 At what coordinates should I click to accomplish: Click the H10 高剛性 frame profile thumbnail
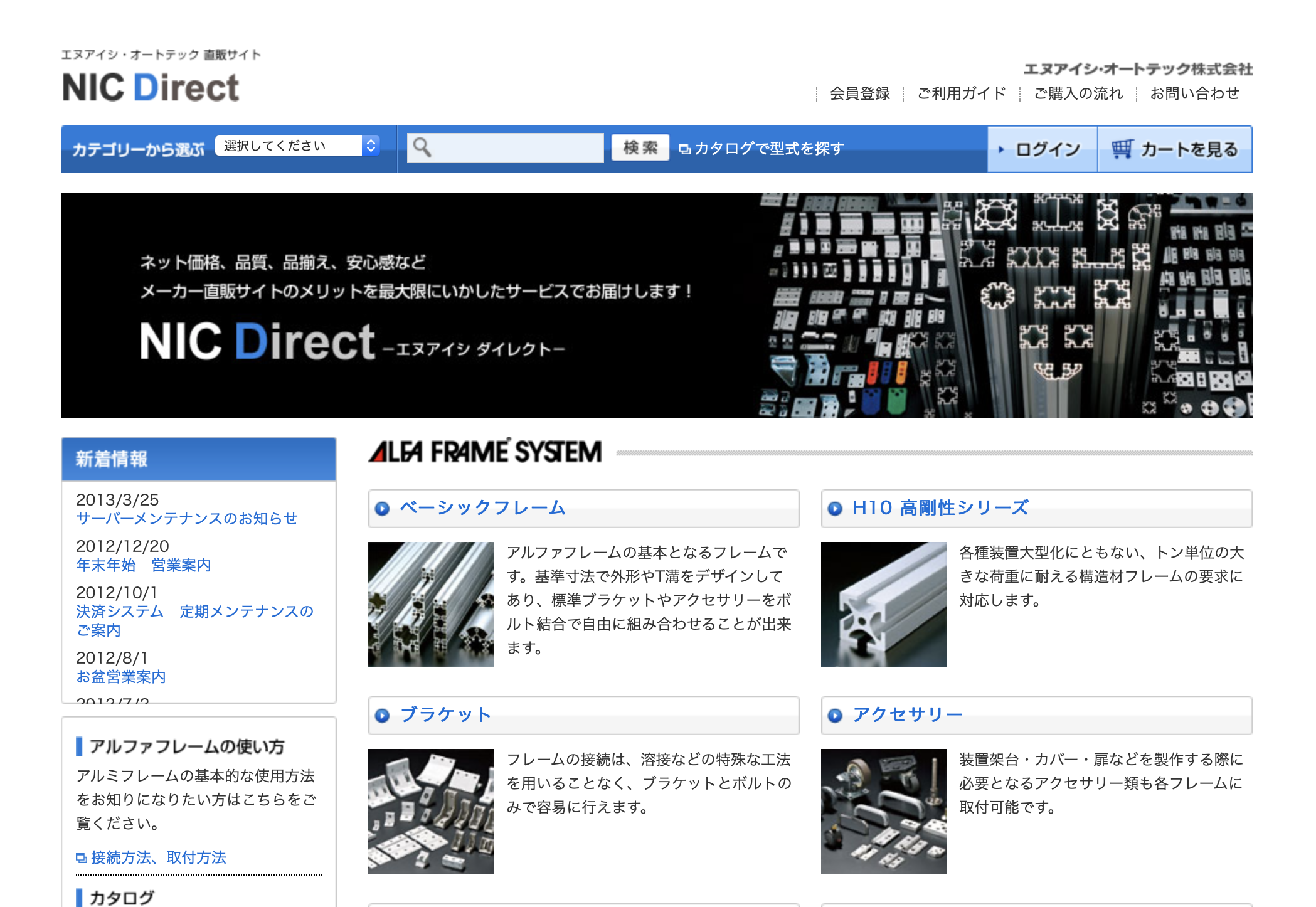[x=884, y=605]
